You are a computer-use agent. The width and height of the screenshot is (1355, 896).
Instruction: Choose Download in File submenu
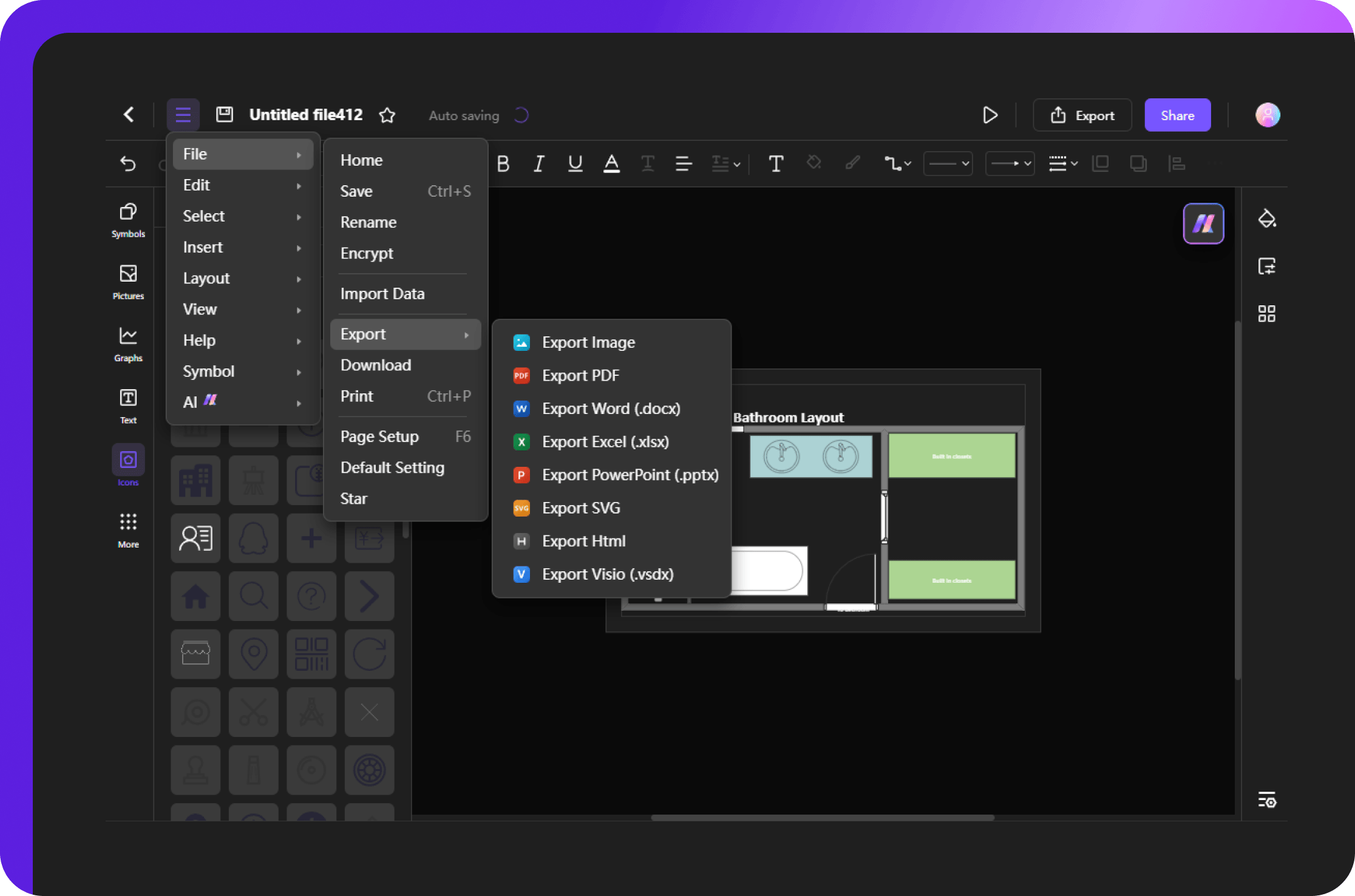point(406,365)
